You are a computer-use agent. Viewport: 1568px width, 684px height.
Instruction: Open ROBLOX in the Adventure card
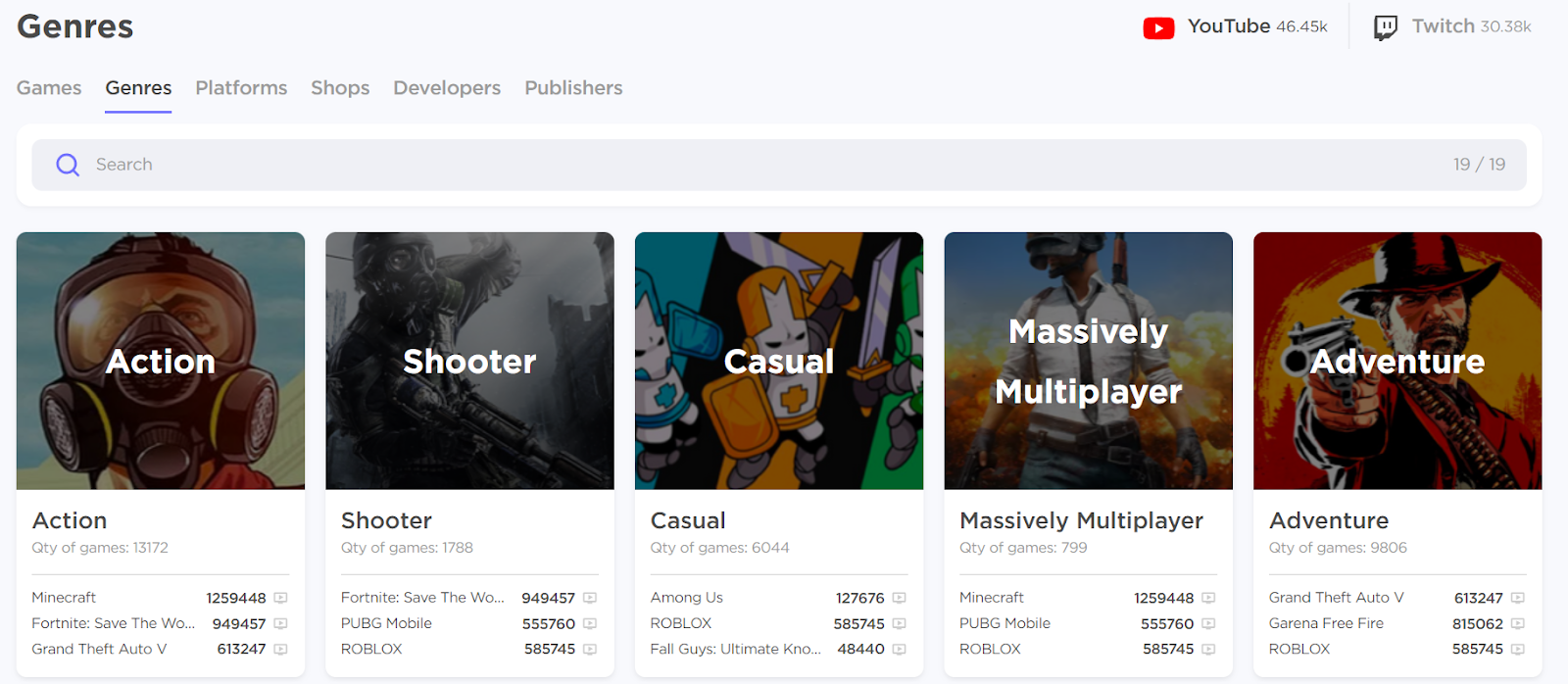(1299, 649)
